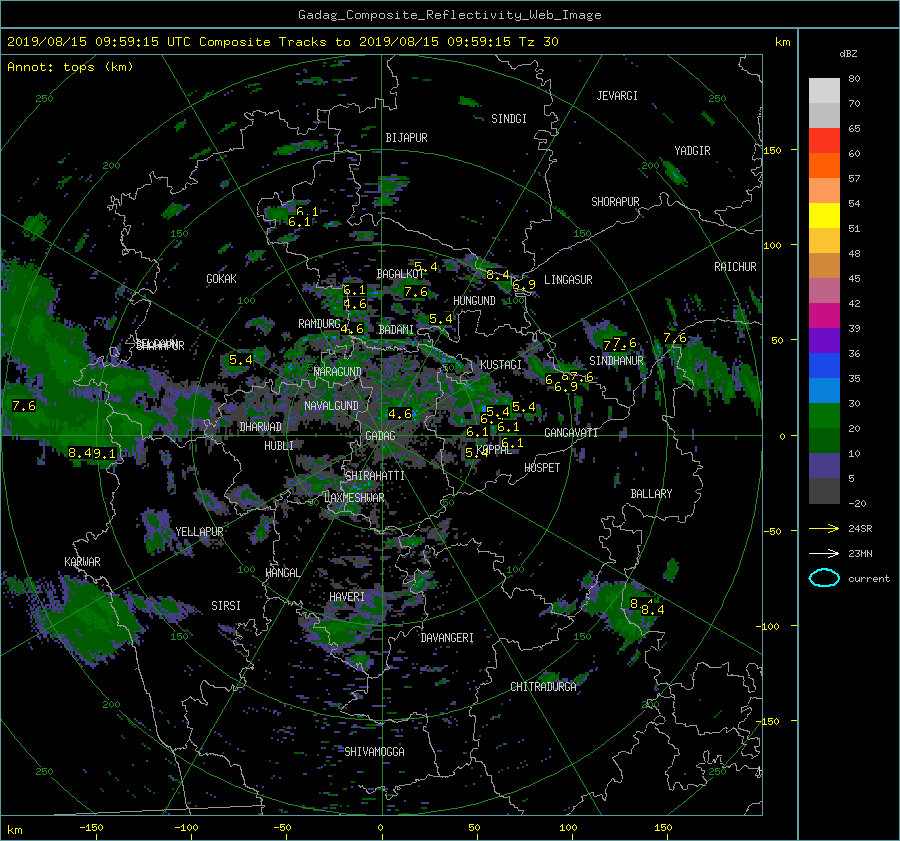Click the '57' value in dBZ legend
The height and width of the screenshot is (841, 900).
coord(854,179)
